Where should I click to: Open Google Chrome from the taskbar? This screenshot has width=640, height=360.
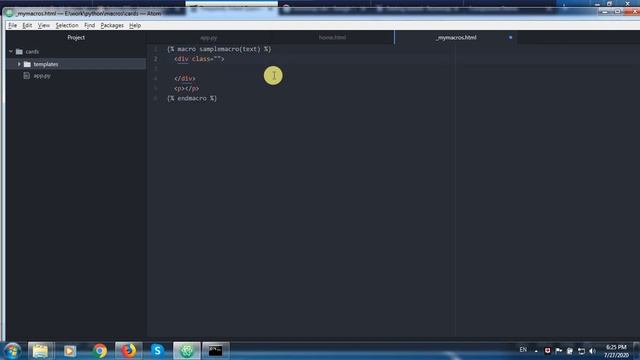pyautogui.click(x=99, y=351)
